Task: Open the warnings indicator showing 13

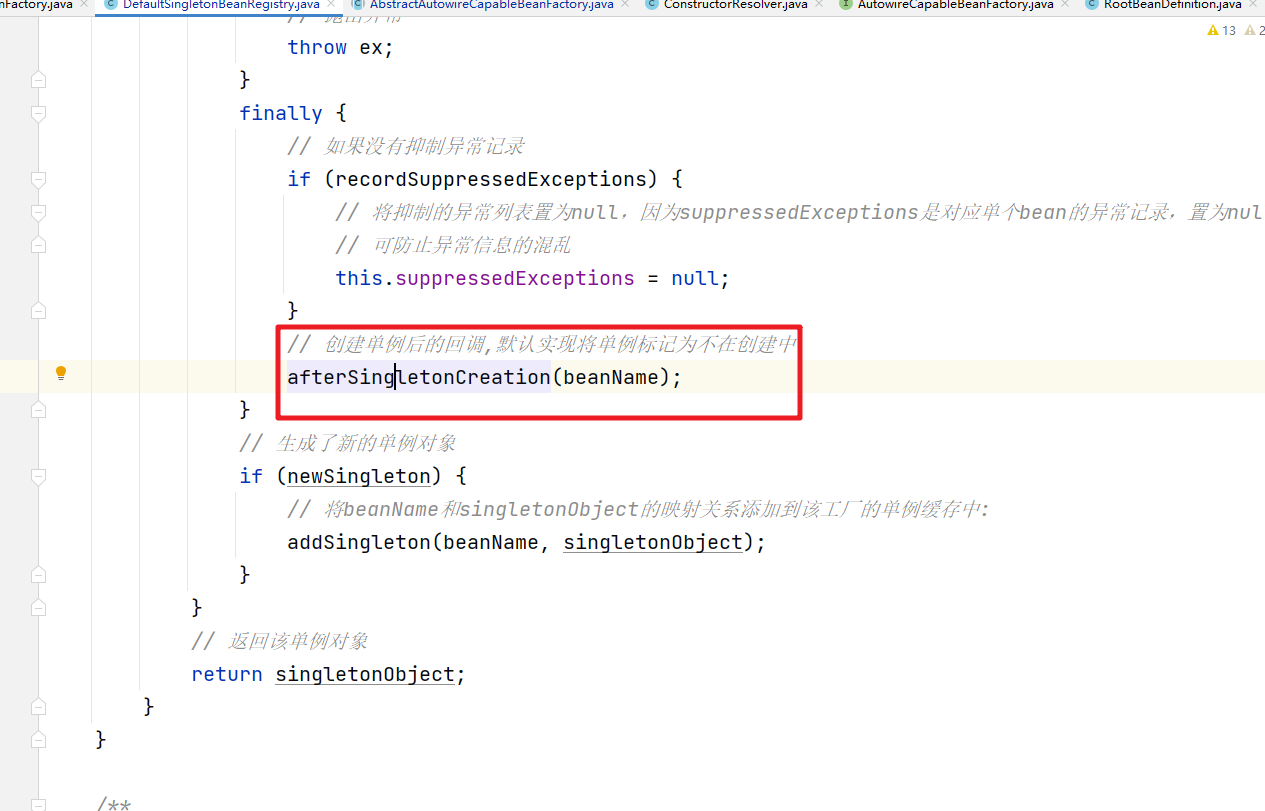Action: pos(1222,31)
